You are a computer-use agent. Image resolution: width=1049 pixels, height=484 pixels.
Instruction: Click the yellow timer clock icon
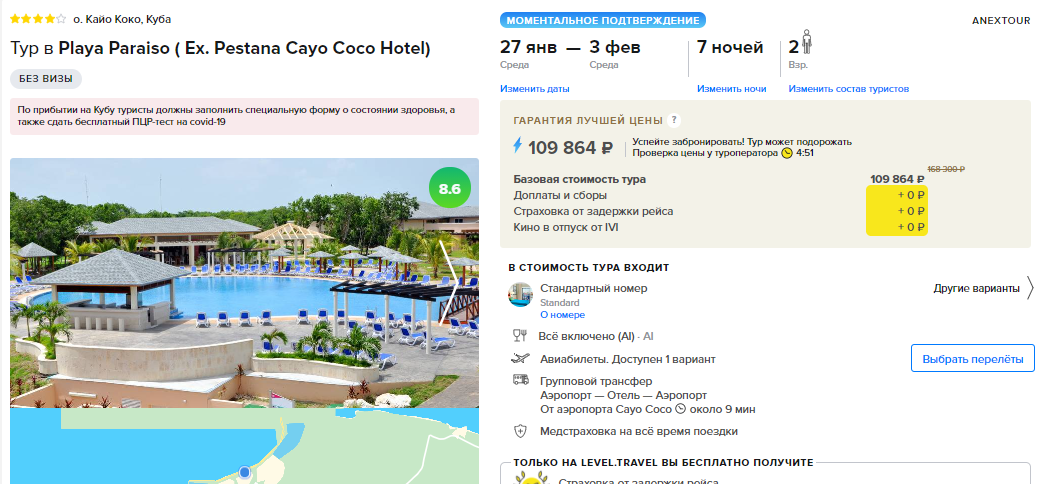(x=787, y=153)
